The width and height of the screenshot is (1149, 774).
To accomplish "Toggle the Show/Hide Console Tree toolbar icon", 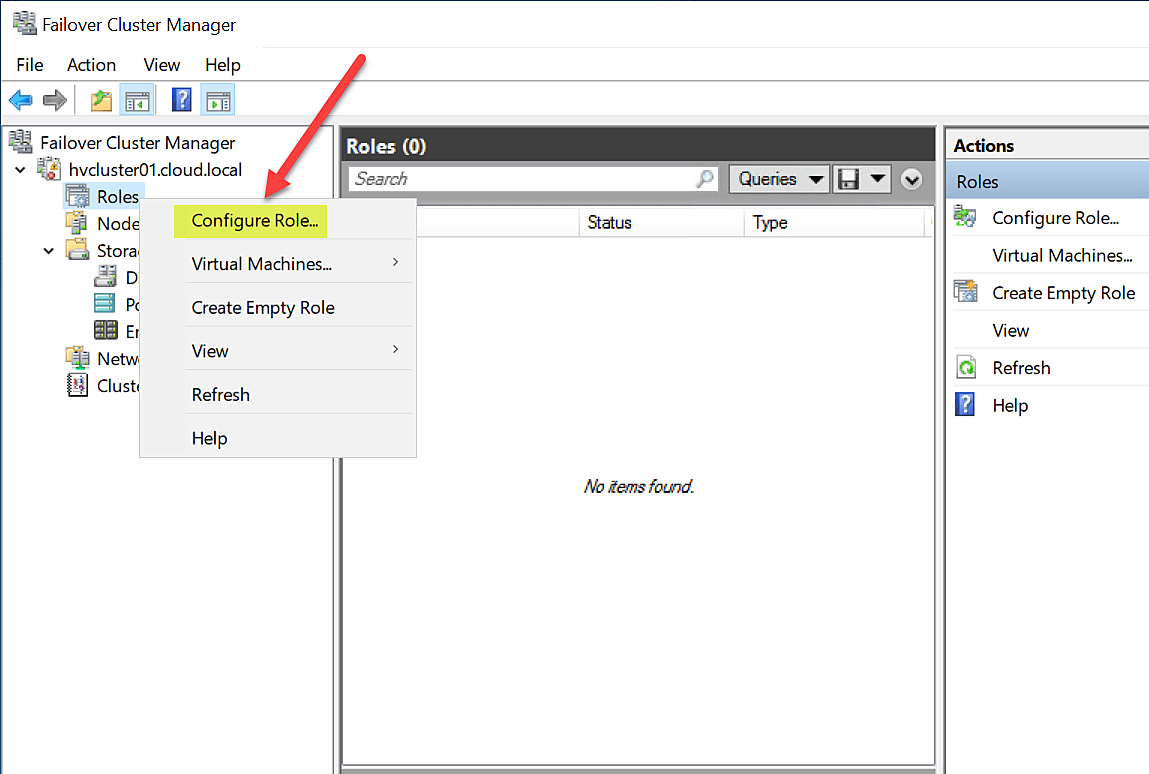I will 137,100.
